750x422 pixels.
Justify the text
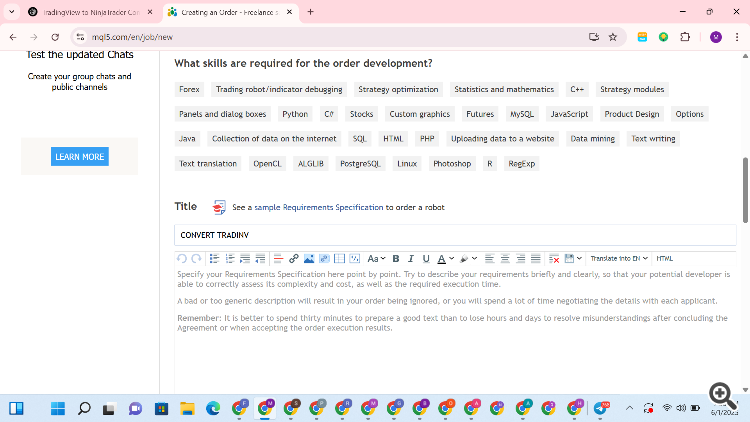(x=536, y=258)
